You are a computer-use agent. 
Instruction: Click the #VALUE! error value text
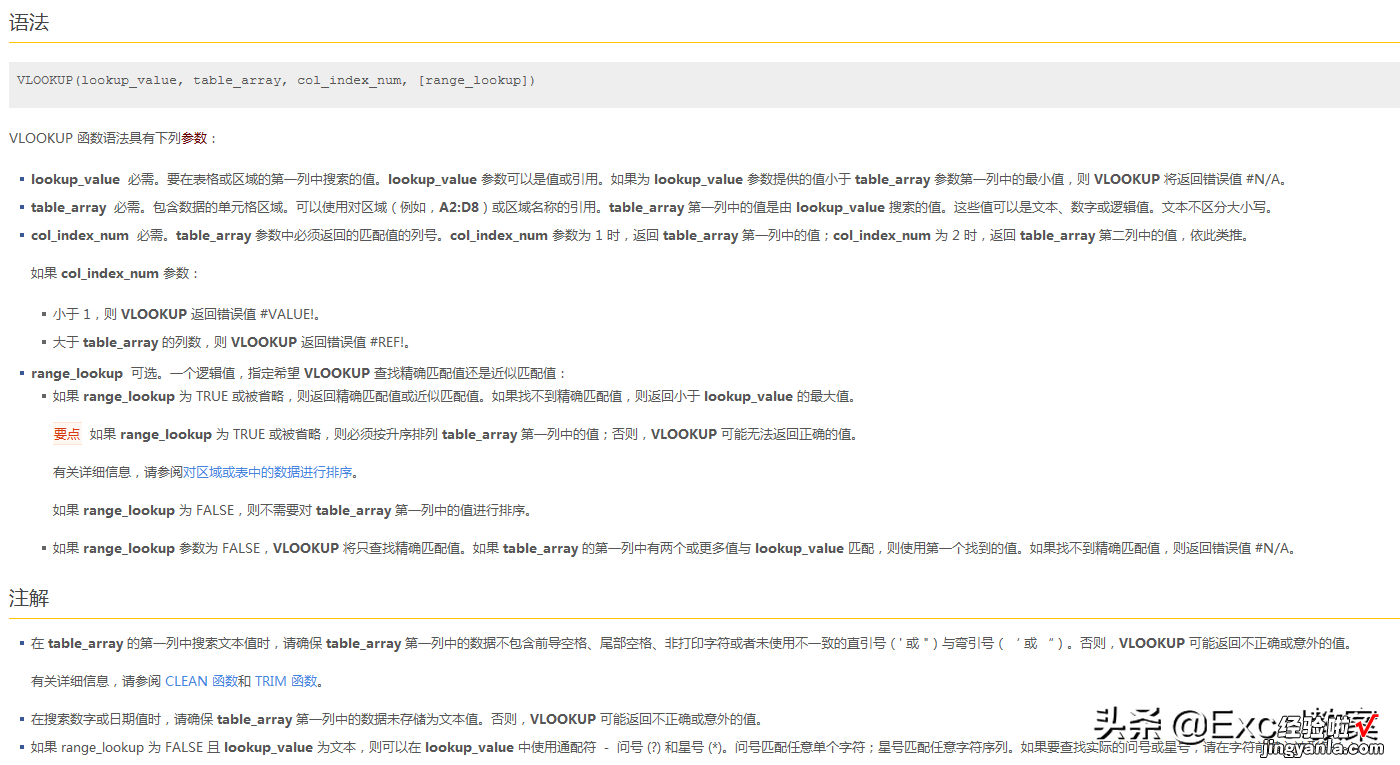click(289, 314)
